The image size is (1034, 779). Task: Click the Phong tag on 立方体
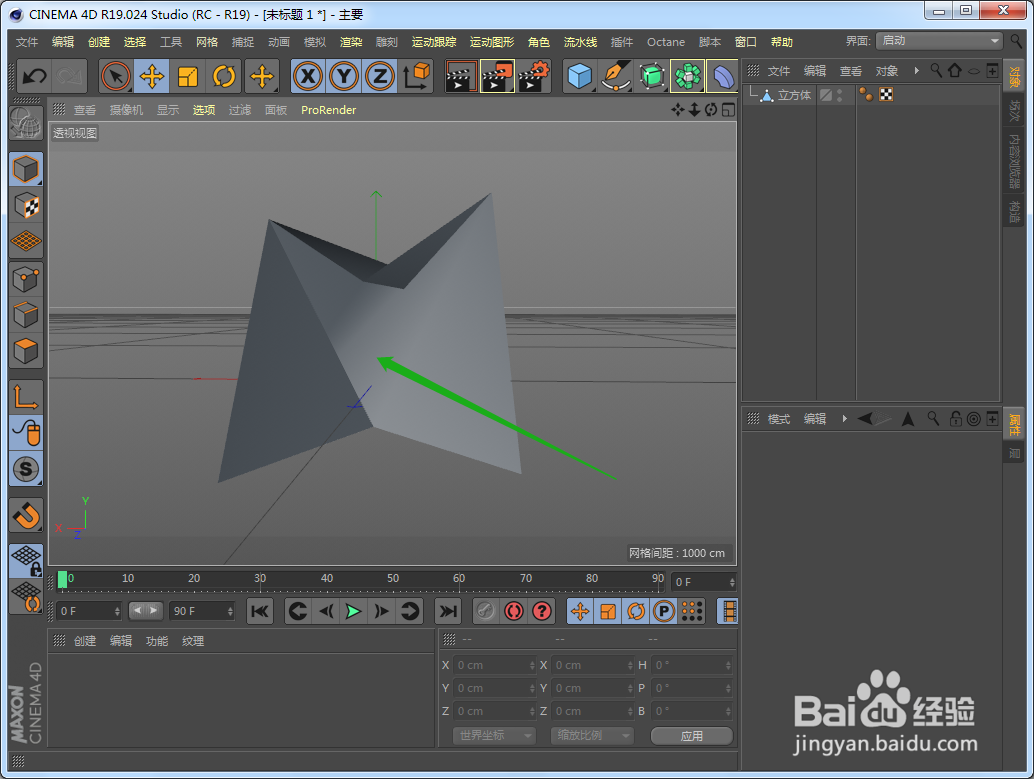point(866,95)
